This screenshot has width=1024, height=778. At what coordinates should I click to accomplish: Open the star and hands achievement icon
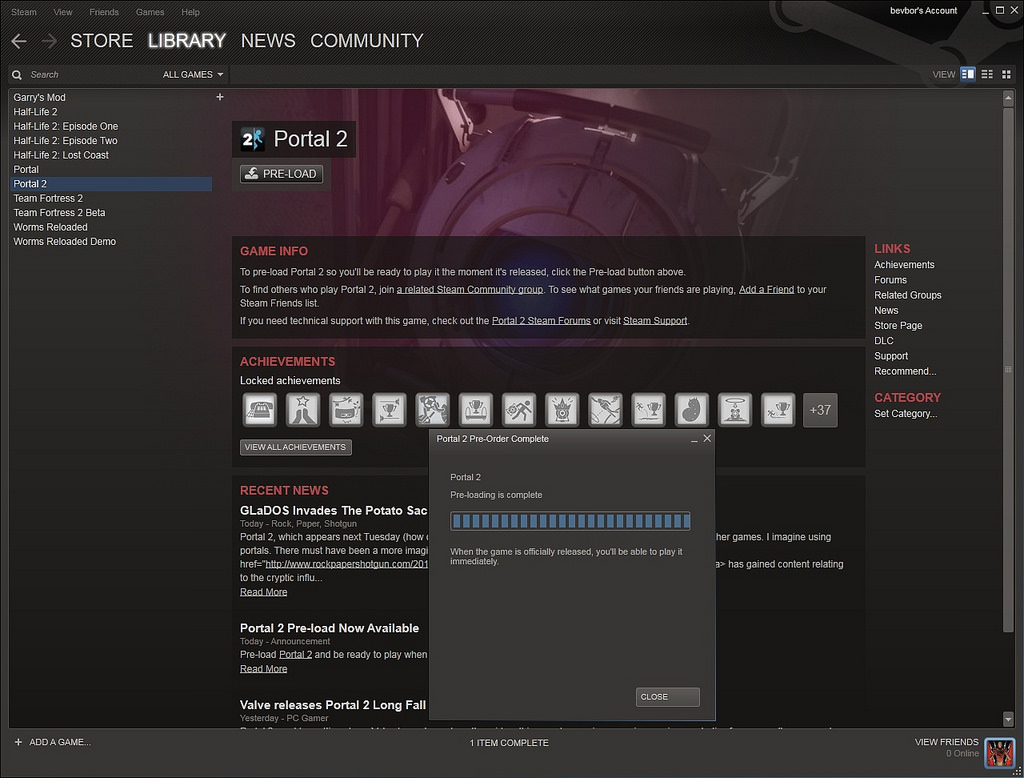[x=303, y=410]
